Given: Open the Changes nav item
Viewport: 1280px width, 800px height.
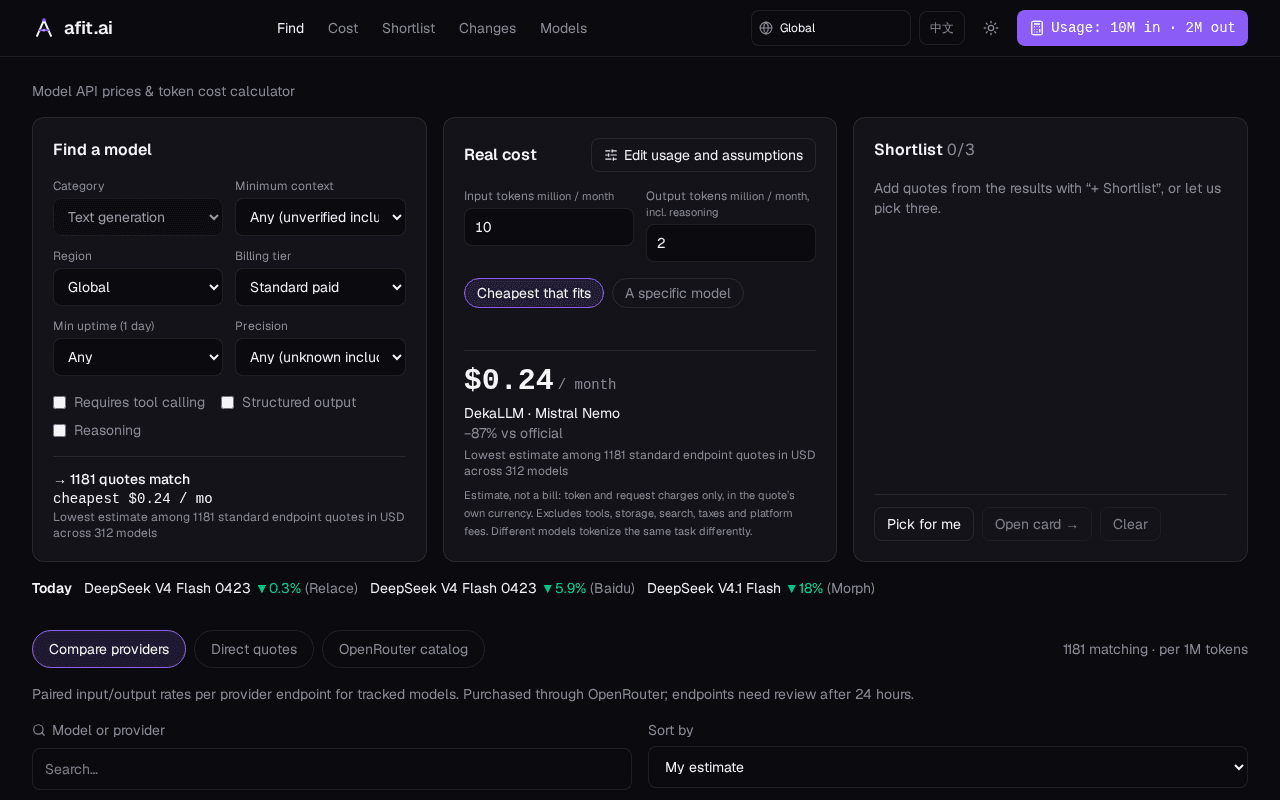Looking at the screenshot, I should [487, 28].
